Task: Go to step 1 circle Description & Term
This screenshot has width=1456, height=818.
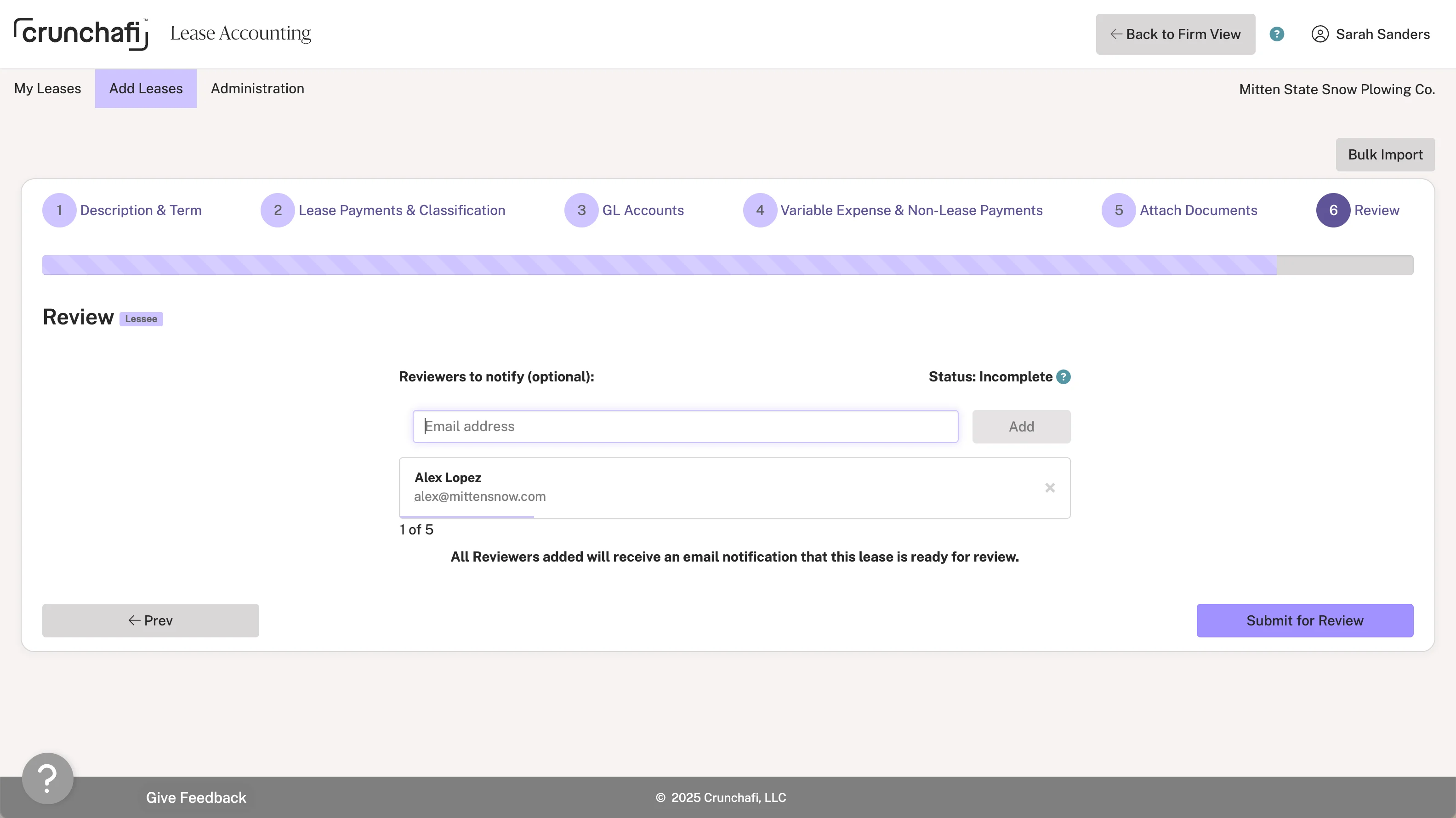Action: [x=59, y=210]
